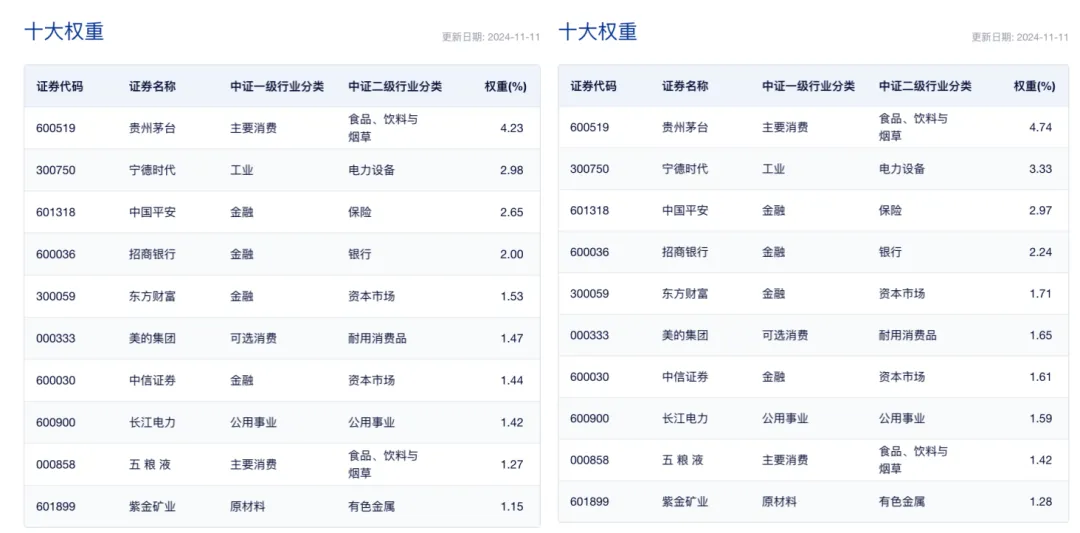Select the 3.33 weight cell for 宁德时代
The image size is (1080, 533).
[x=1040, y=169]
